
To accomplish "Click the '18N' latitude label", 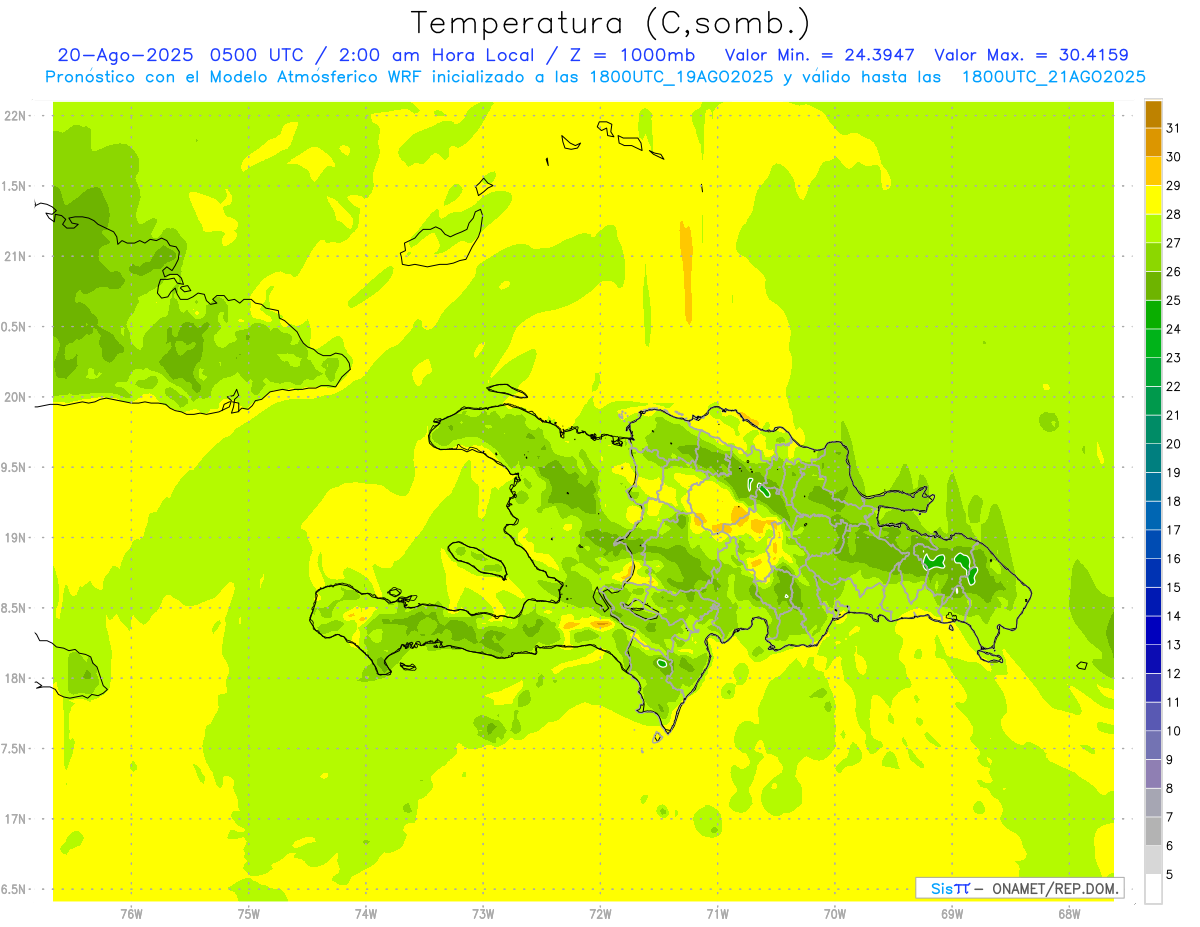I will pos(16,679).
